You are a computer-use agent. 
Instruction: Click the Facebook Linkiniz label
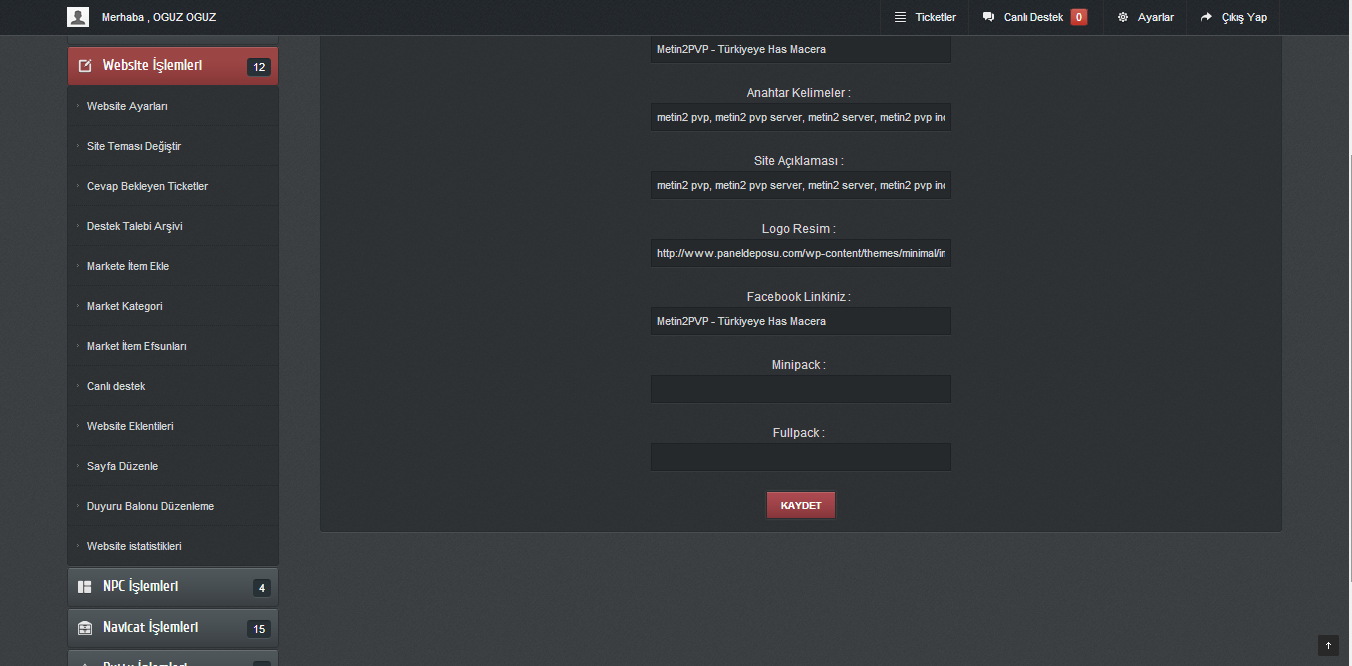click(799, 297)
